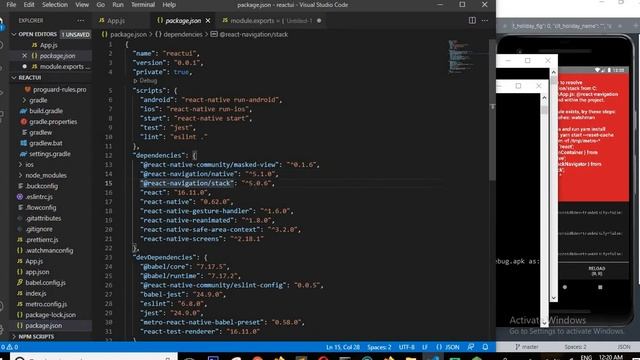This screenshot has width=640, height=360.
Task: Tap RELOAD on the emulator error screen
Action: pyautogui.click(x=596, y=271)
